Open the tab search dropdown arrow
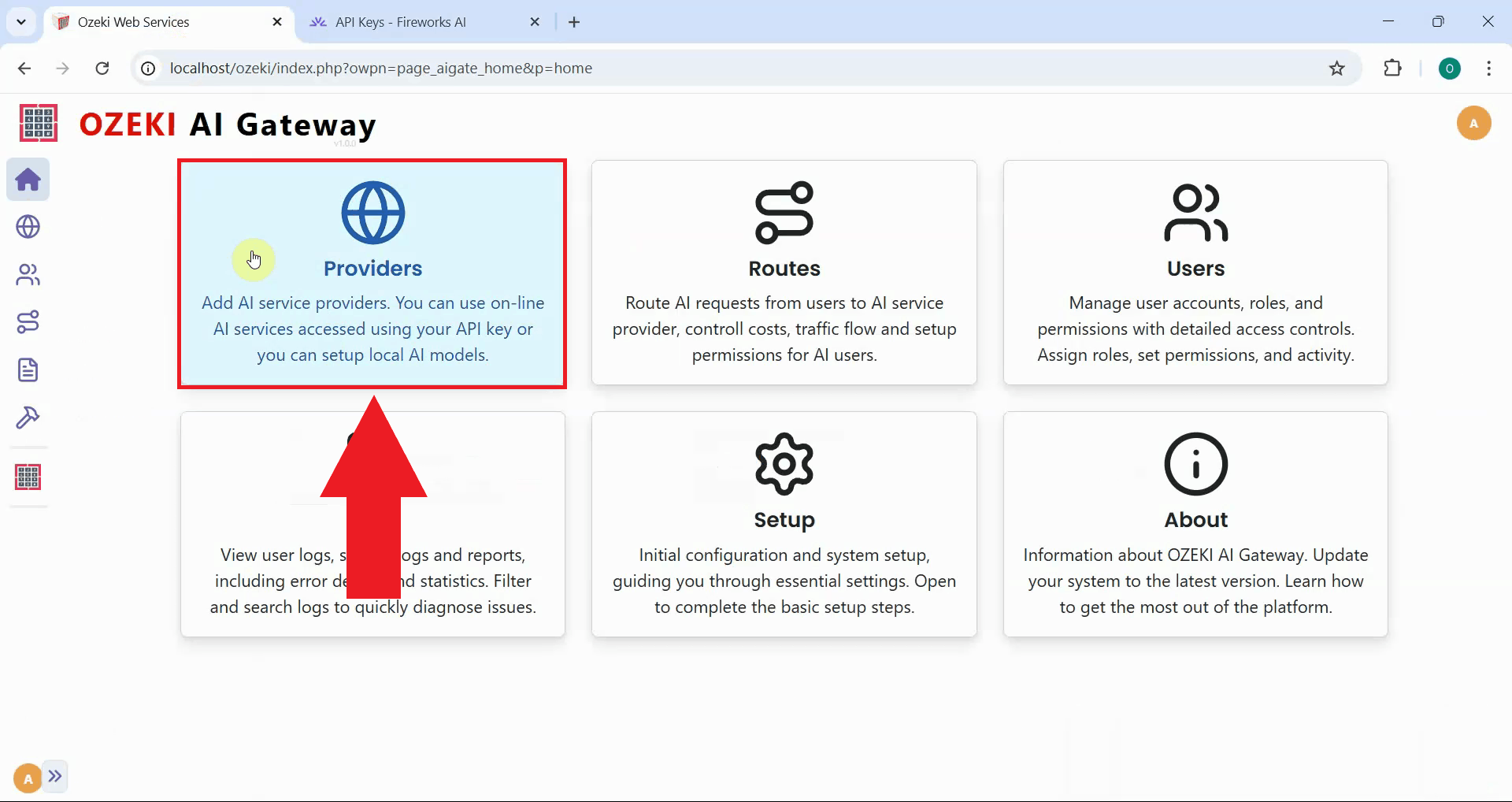Screen dimensions: 1512x802 point(20,21)
